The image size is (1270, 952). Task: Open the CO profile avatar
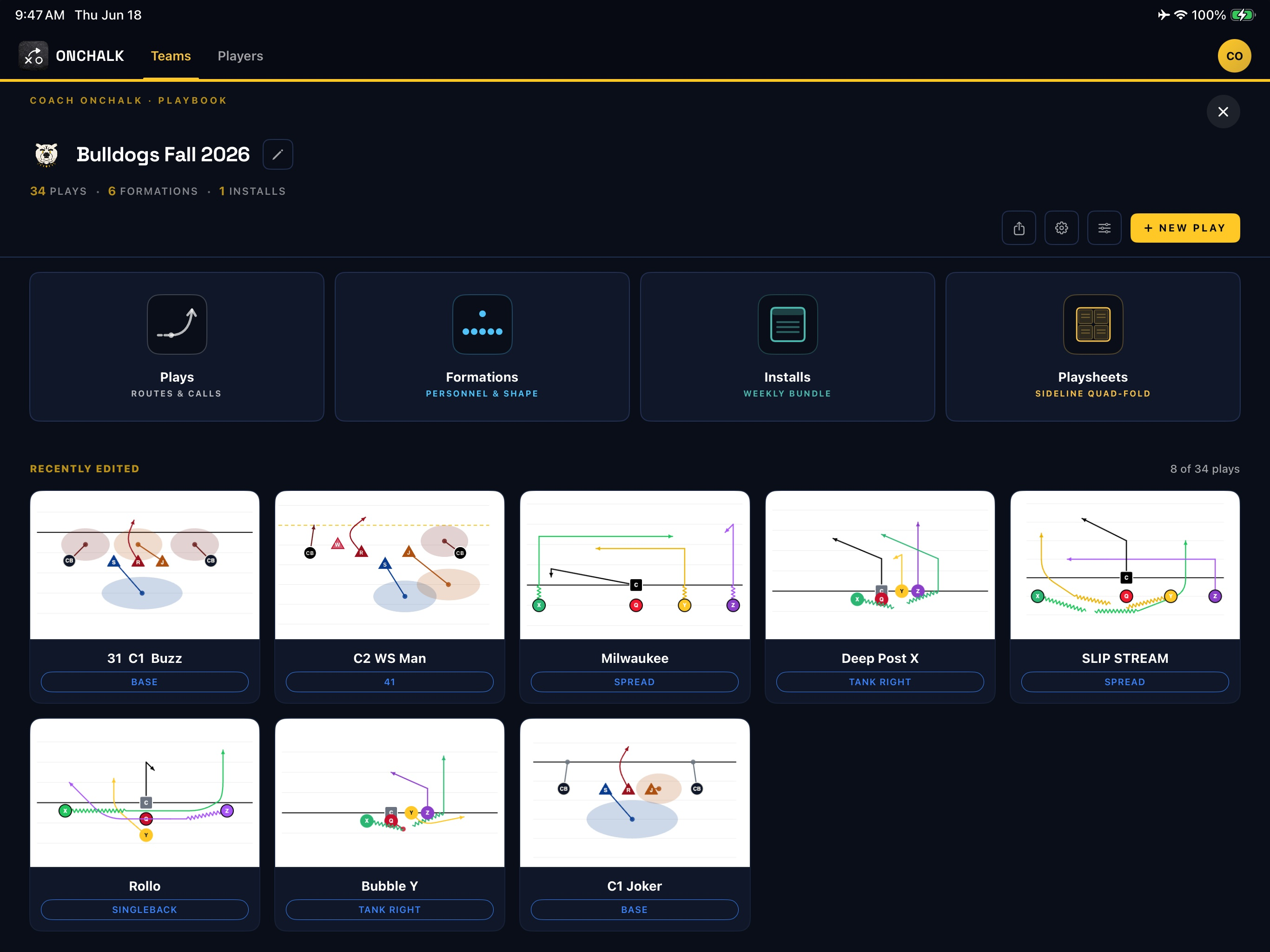1234,56
